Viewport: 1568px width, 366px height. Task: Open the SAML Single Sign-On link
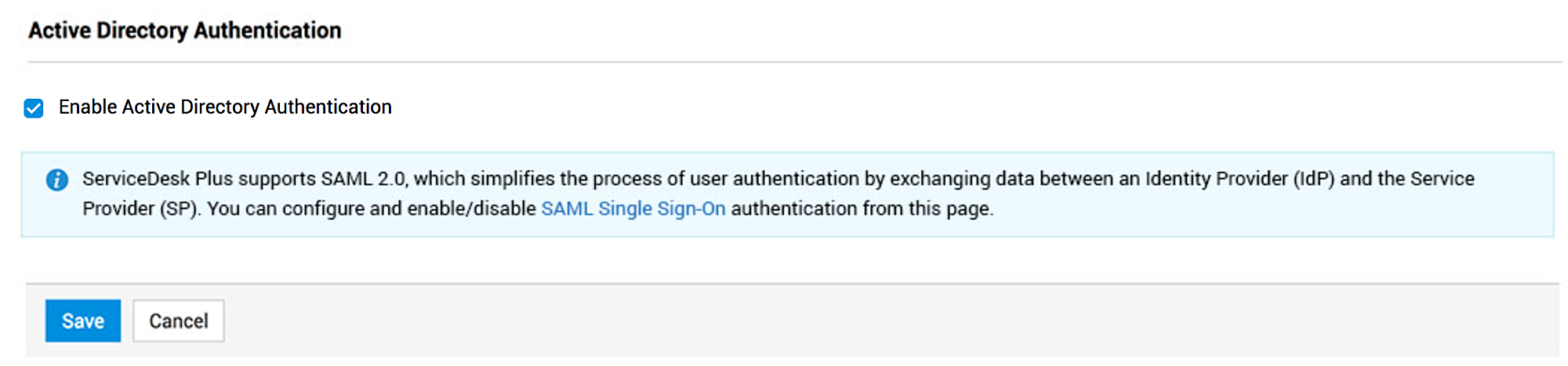coord(633,209)
